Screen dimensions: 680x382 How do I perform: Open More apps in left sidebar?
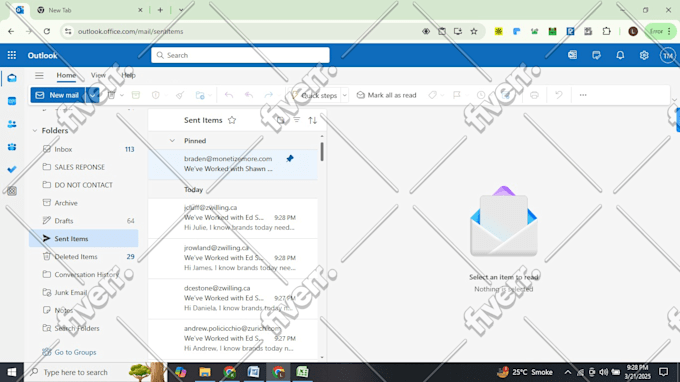tap(12, 191)
